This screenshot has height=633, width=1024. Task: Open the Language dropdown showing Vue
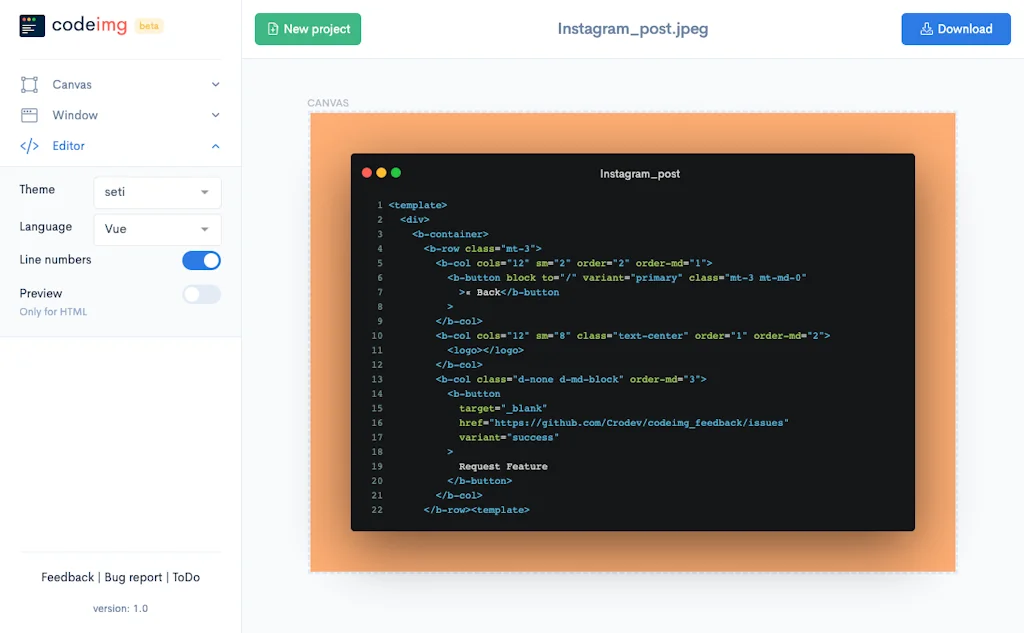pos(156,229)
